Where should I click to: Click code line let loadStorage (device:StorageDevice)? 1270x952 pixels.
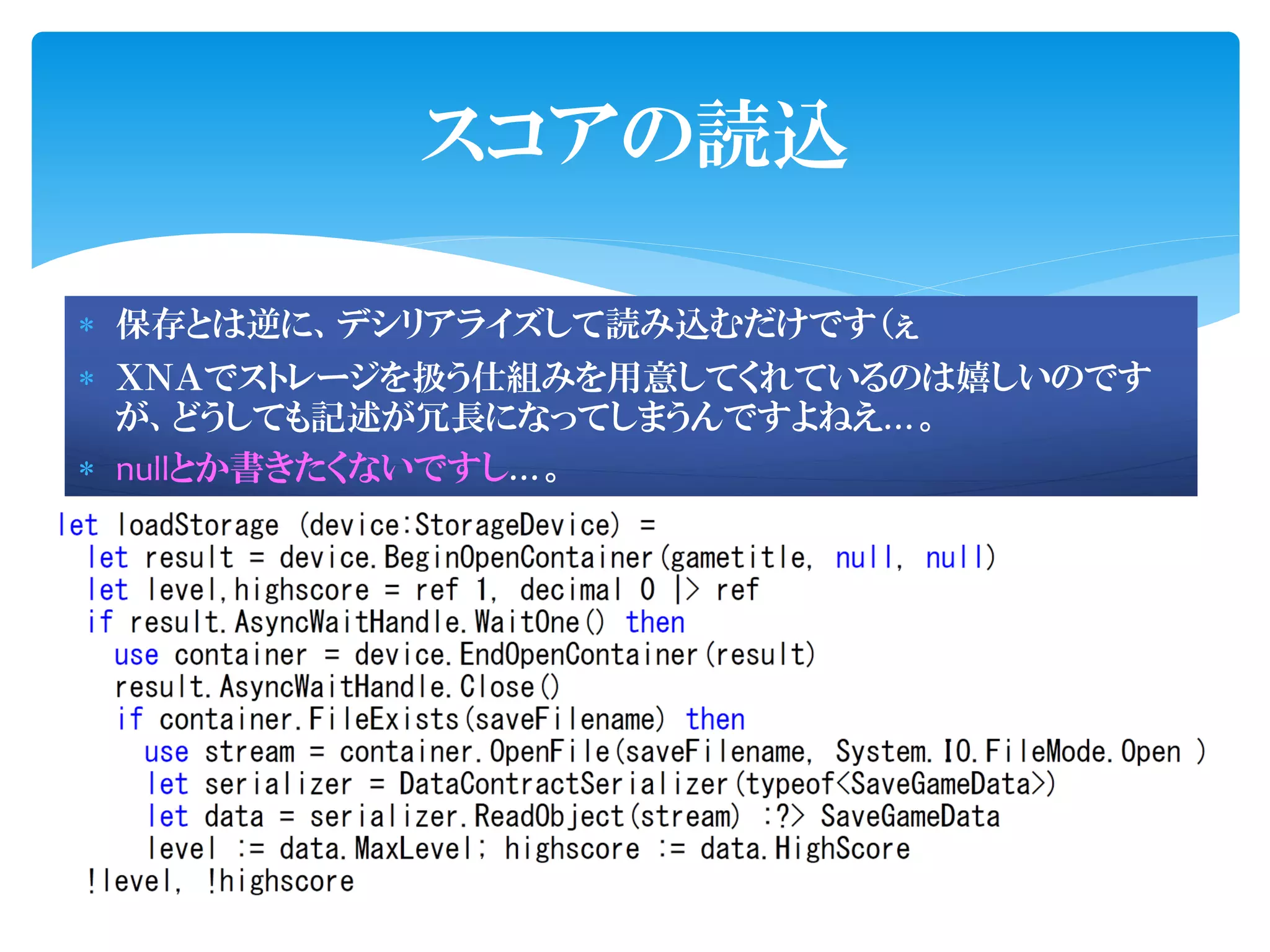click(357, 525)
